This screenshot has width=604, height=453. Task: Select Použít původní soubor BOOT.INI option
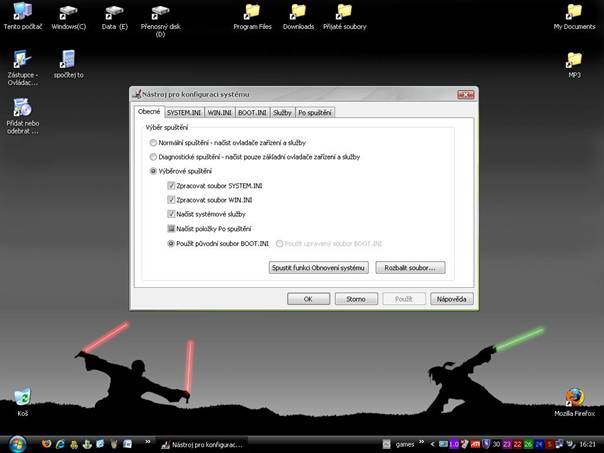click(x=171, y=243)
